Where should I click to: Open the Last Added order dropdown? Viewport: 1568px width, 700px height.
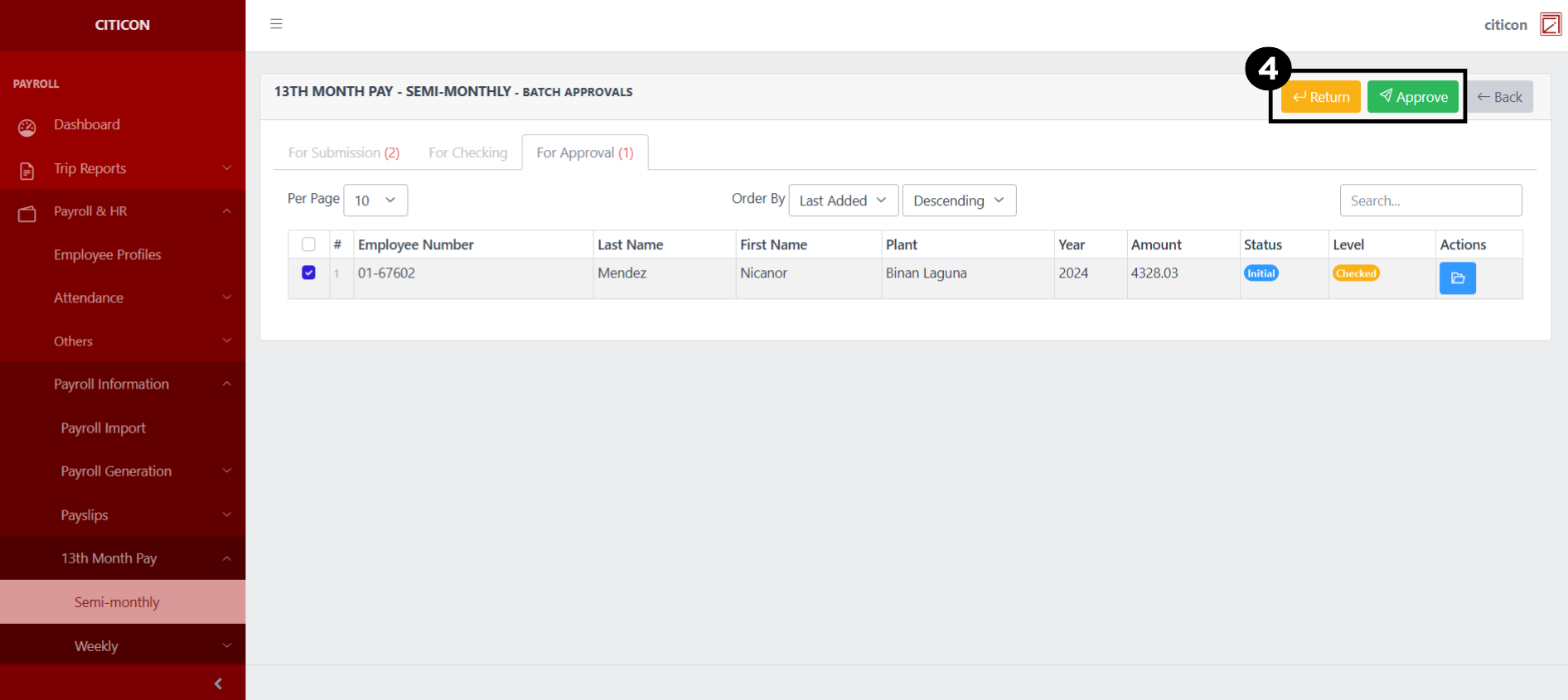click(843, 200)
